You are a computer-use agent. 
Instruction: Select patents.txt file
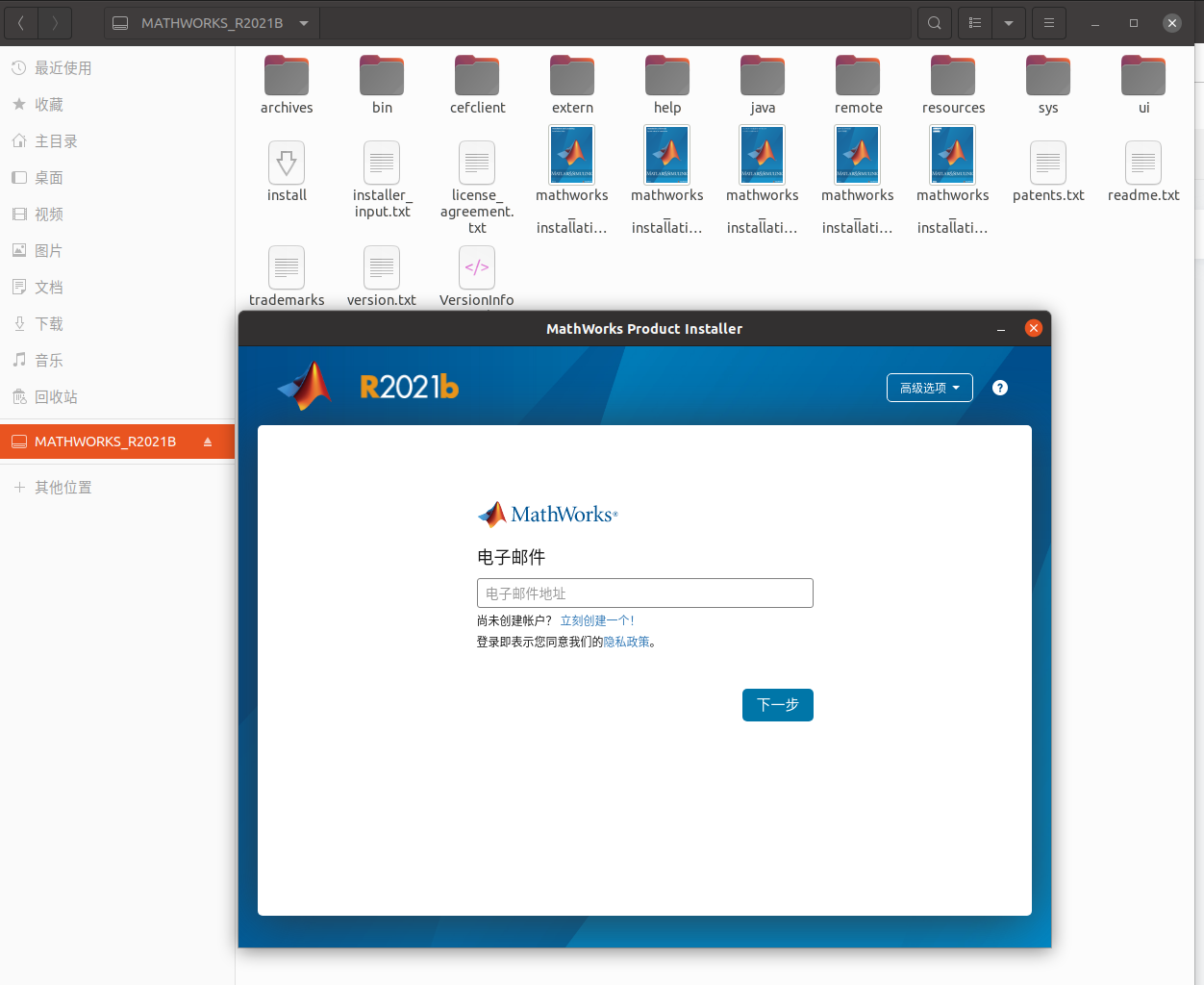click(1048, 171)
